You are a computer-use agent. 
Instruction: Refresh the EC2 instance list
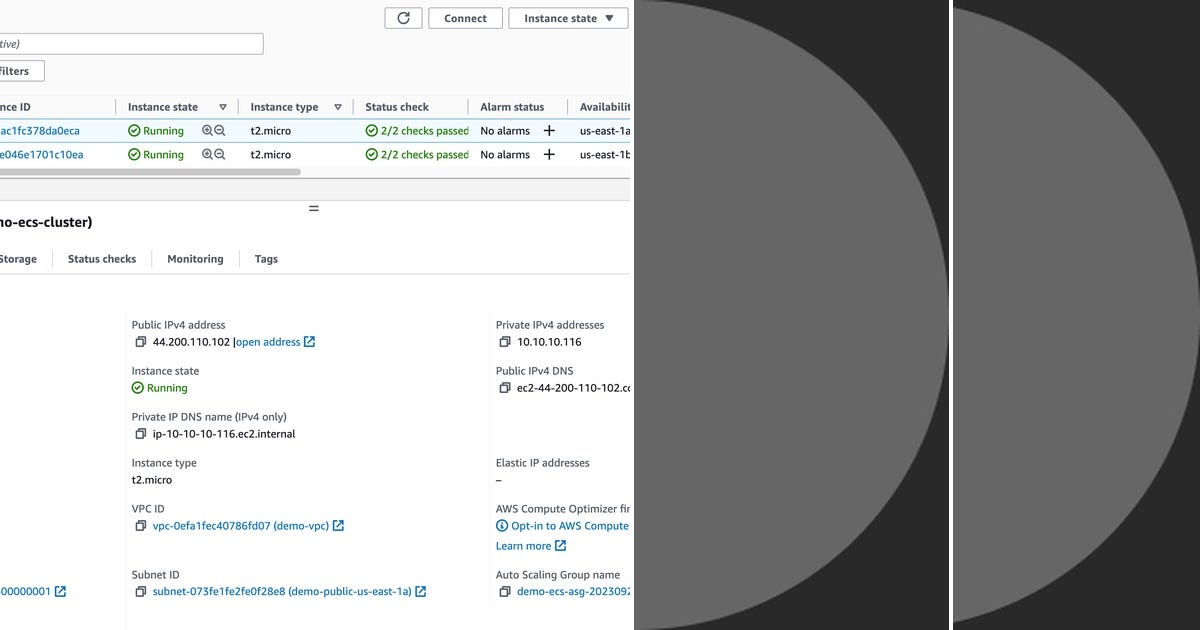click(403, 17)
